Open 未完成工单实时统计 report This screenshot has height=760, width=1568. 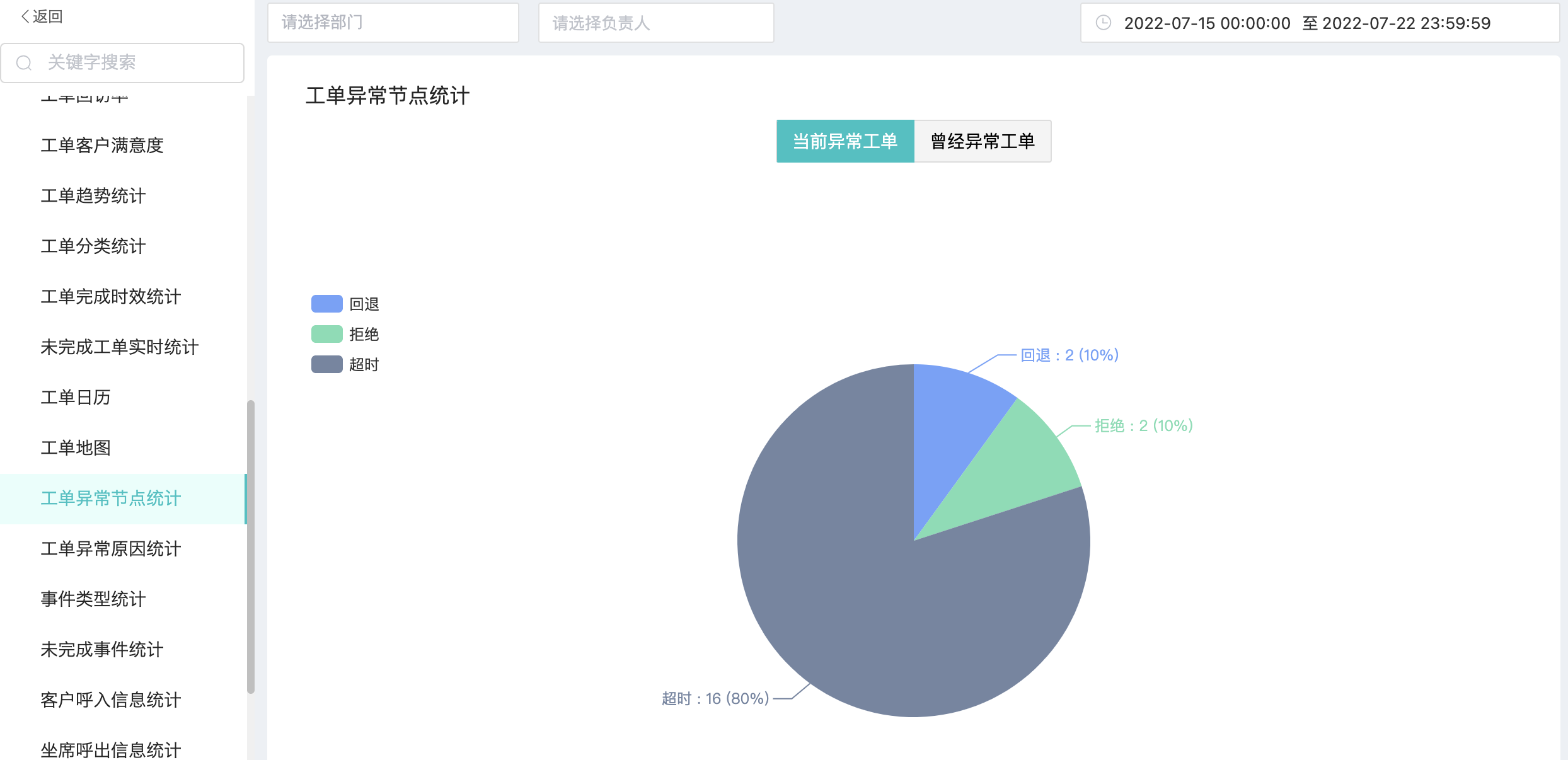point(123,347)
